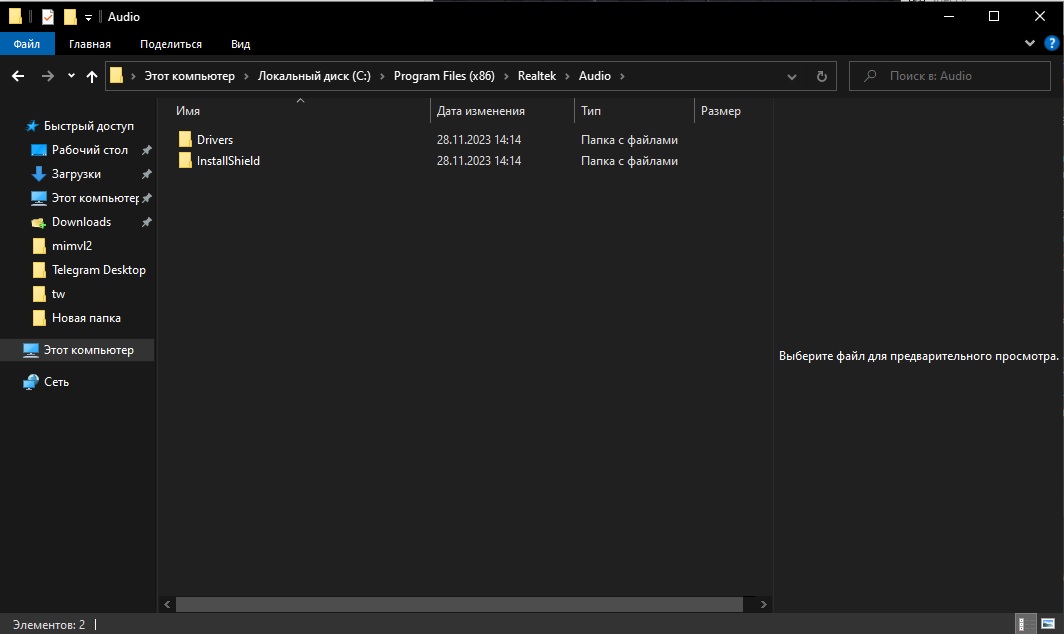Click Realtek in the address breadcrumb
1064x634 pixels.
pos(537,76)
